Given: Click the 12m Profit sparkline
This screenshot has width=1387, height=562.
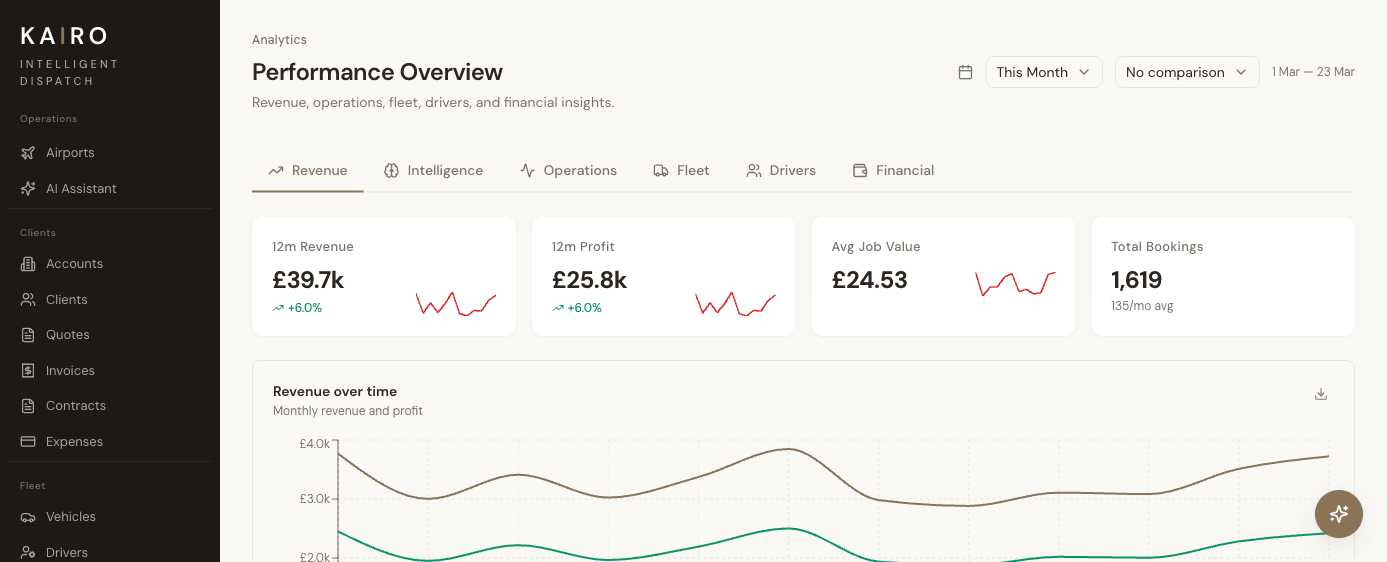Looking at the screenshot, I should [736, 303].
